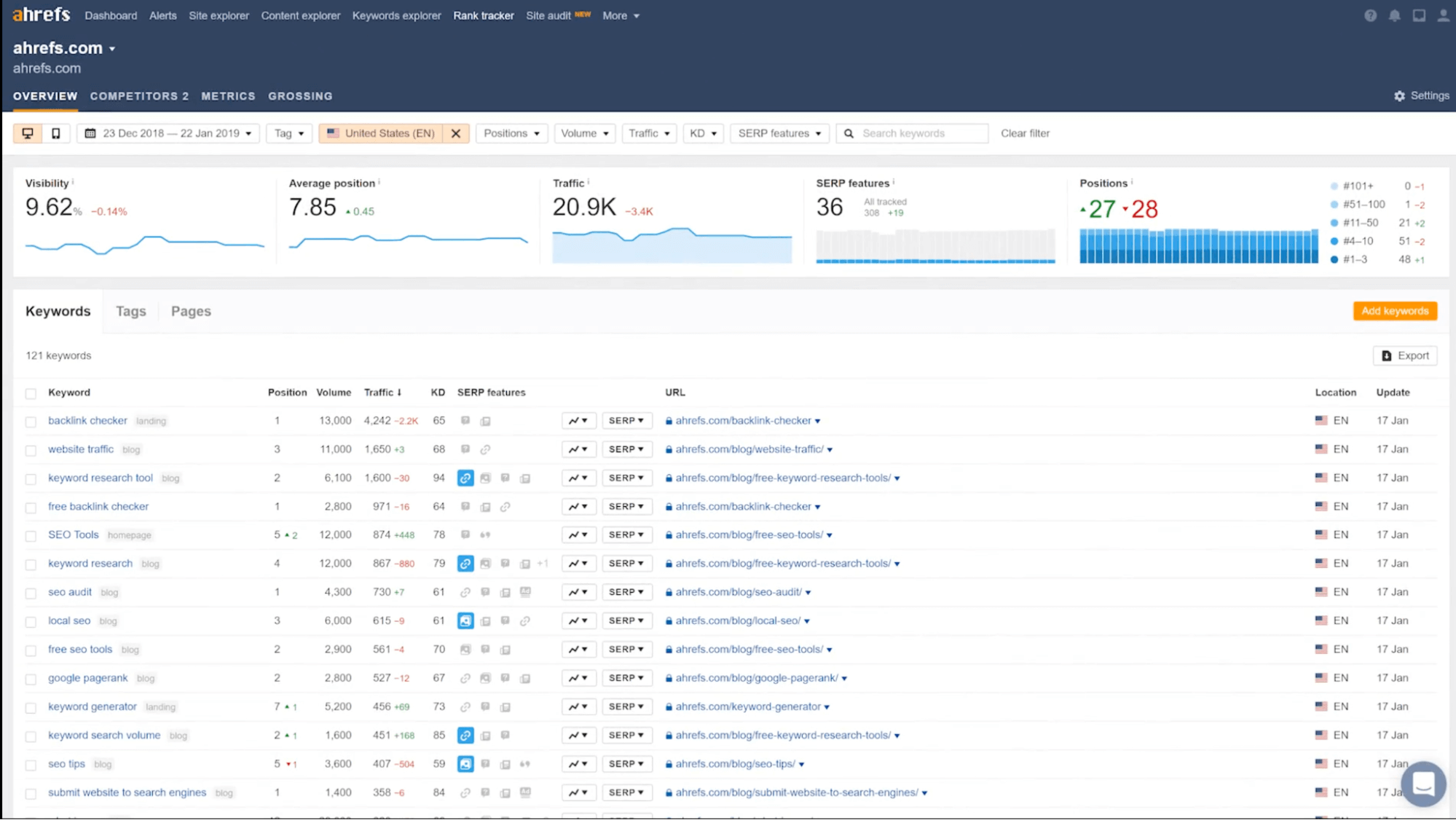Open chart button for google pagerank row
The width and height of the screenshot is (1456, 820).
tap(578, 678)
